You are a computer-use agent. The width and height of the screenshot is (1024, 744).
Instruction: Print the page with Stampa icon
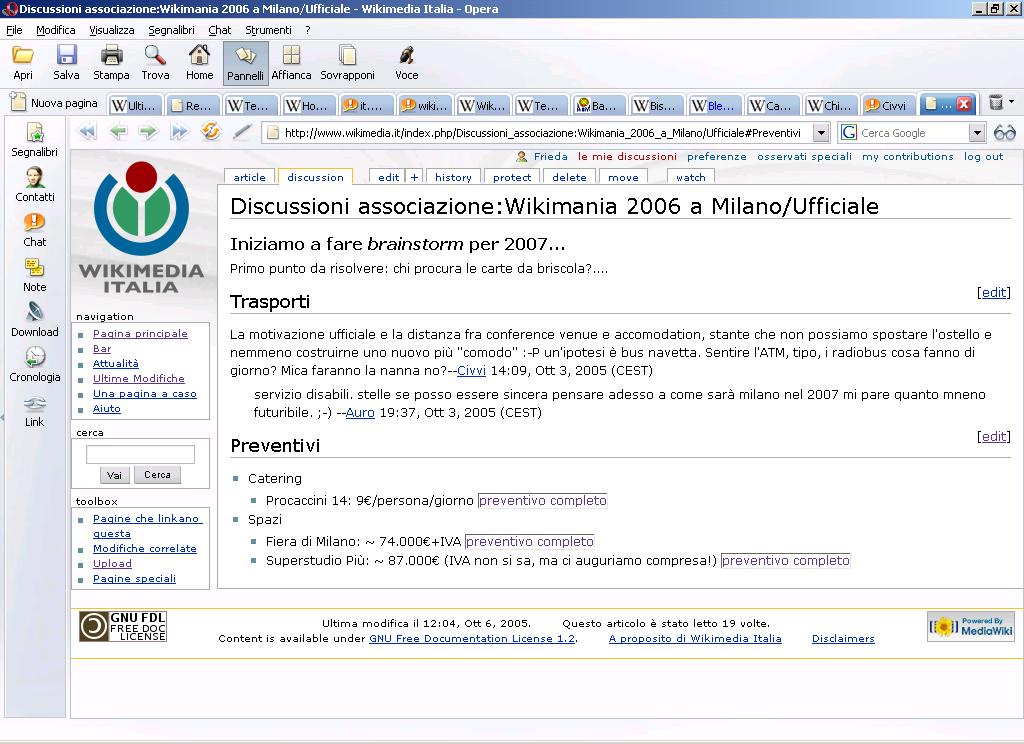point(111,56)
